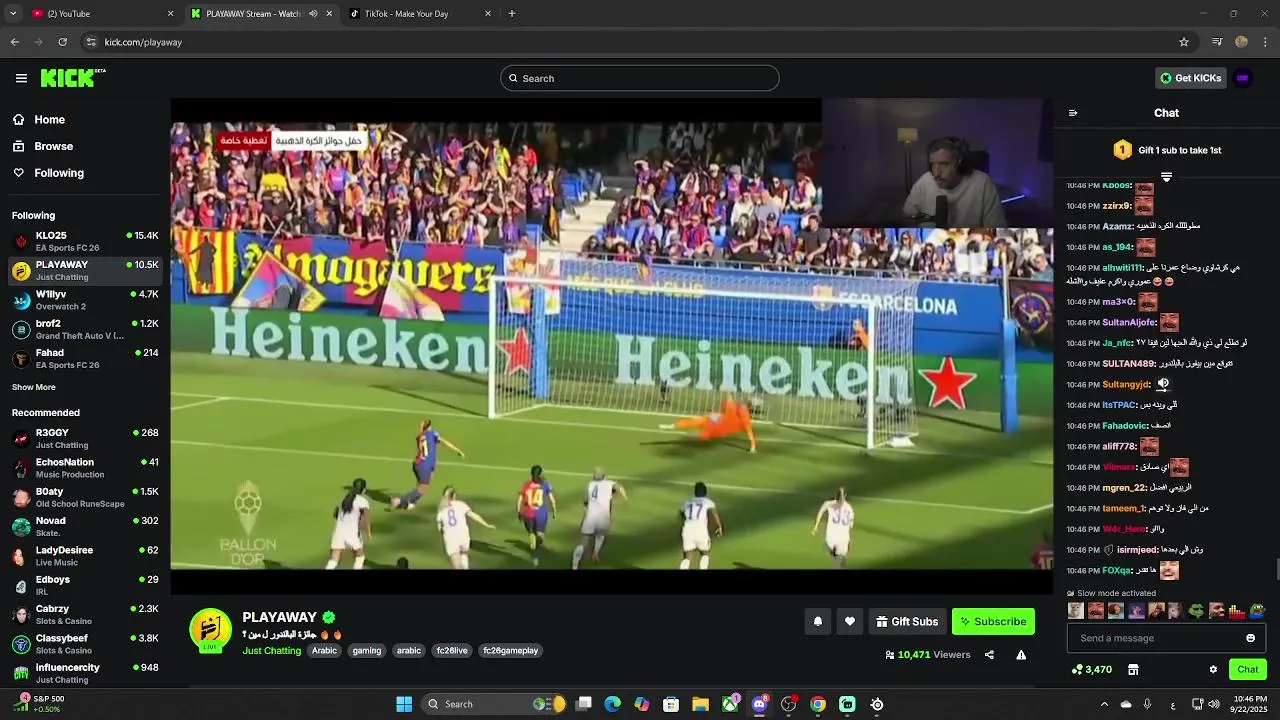Select the PLAYAWAY Stream tab
Image resolution: width=1280 pixels, height=720 pixels.
click(260, 14)
